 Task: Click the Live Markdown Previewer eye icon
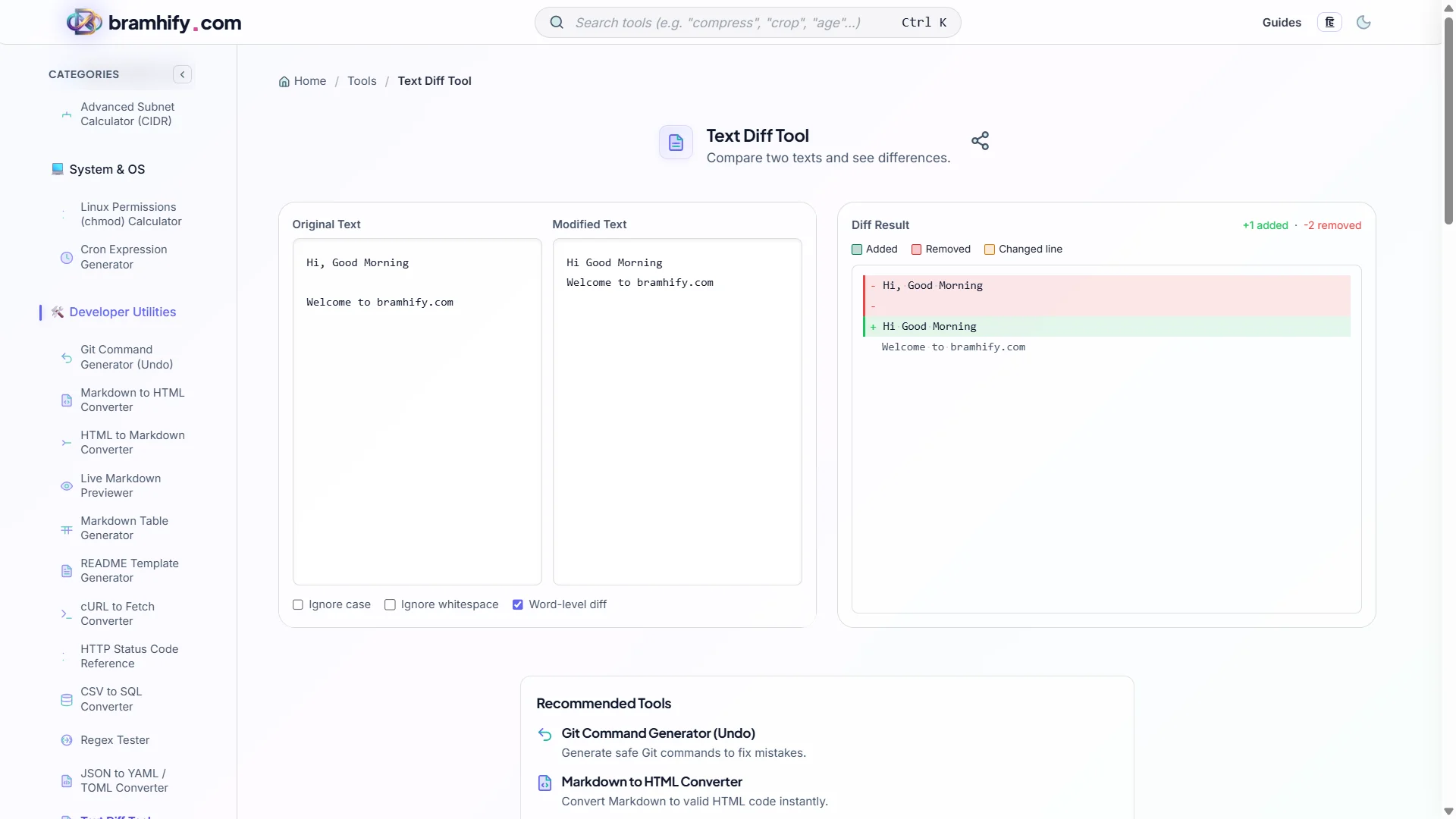click(67, 486)
